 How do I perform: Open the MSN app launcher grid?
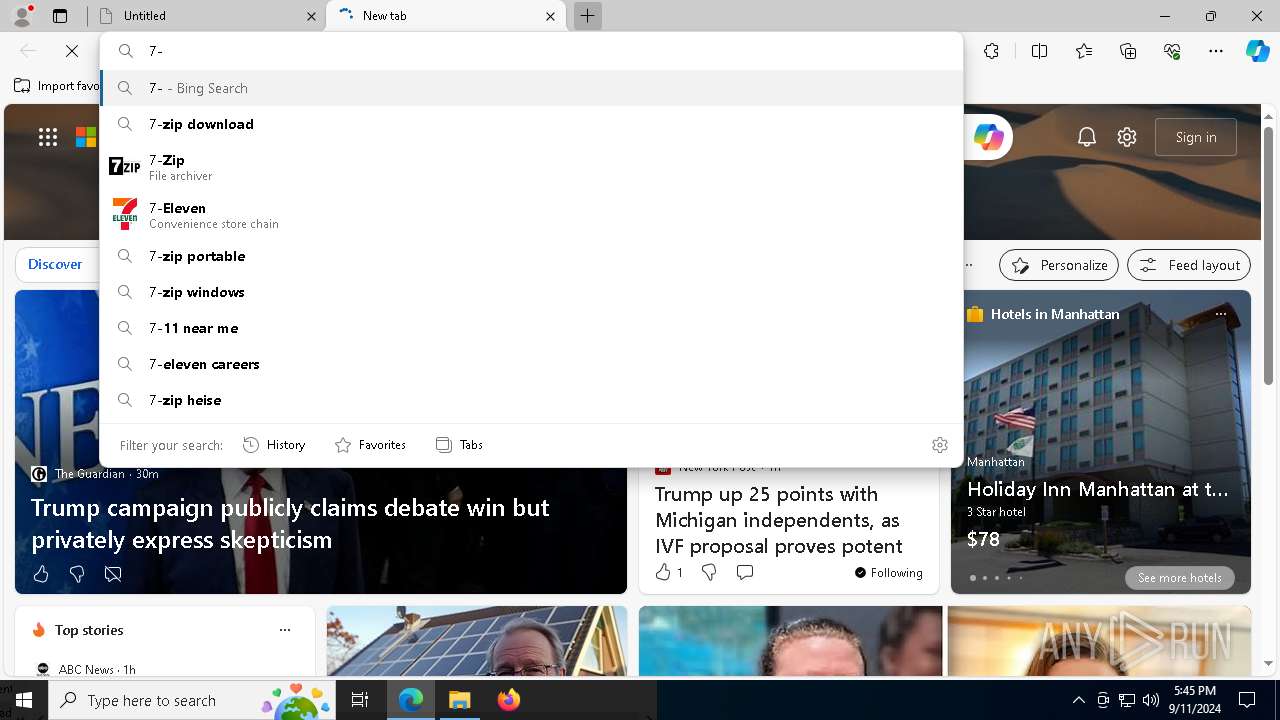click(48, 137)
